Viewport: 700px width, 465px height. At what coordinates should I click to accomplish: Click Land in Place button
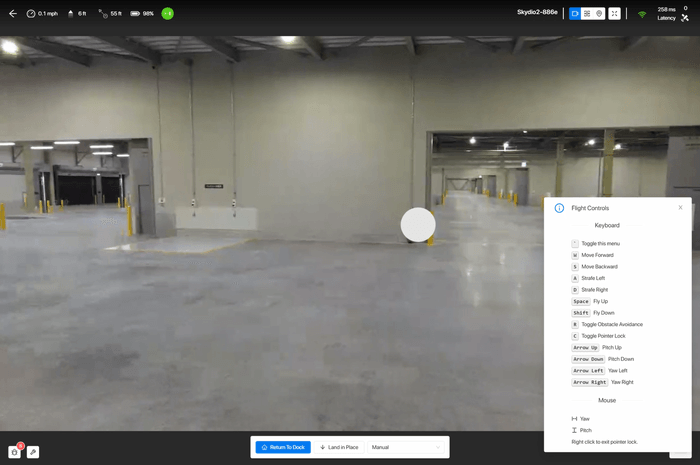click(339, 447)
